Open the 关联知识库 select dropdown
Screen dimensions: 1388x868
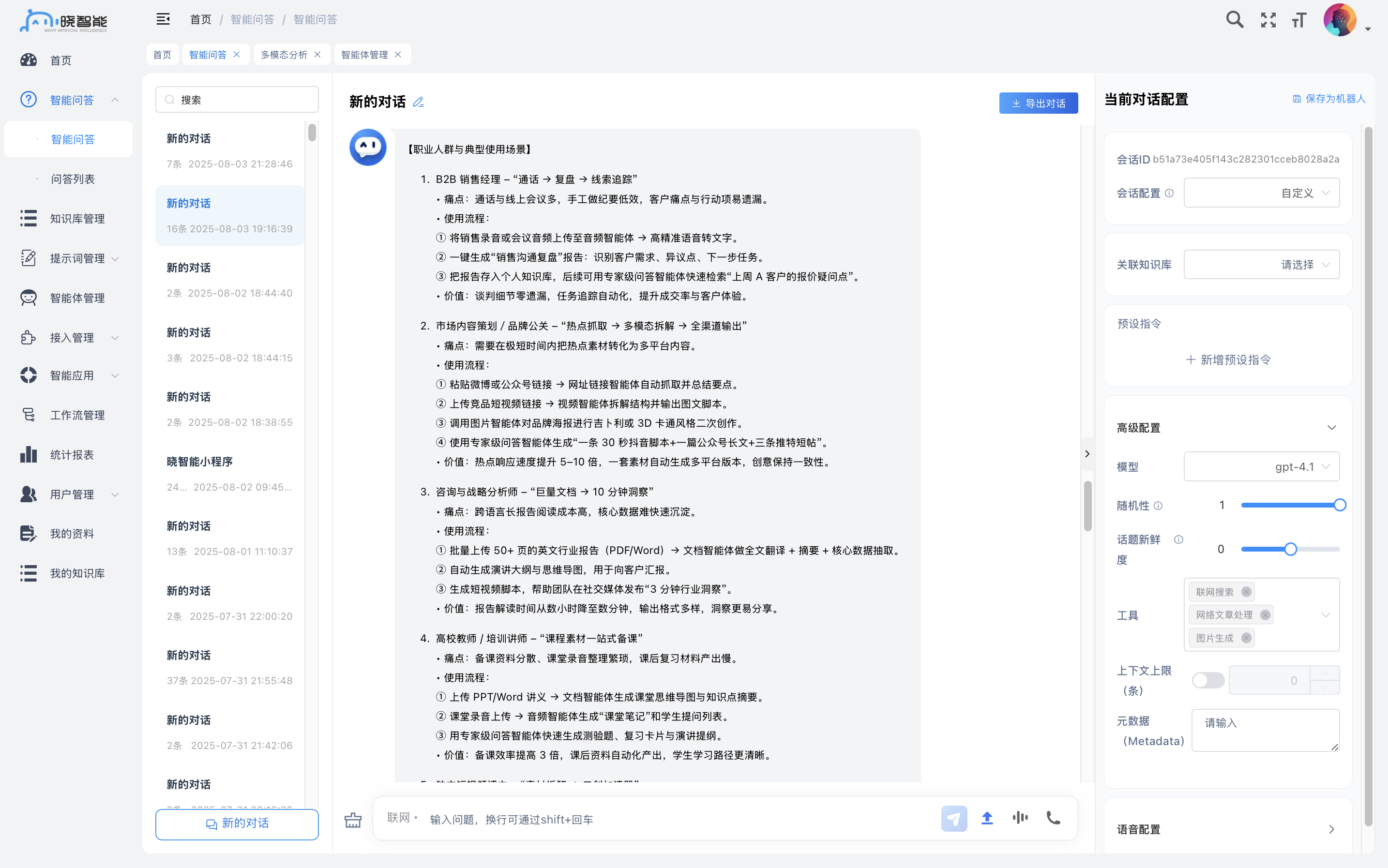click(x=1261, y=265)
